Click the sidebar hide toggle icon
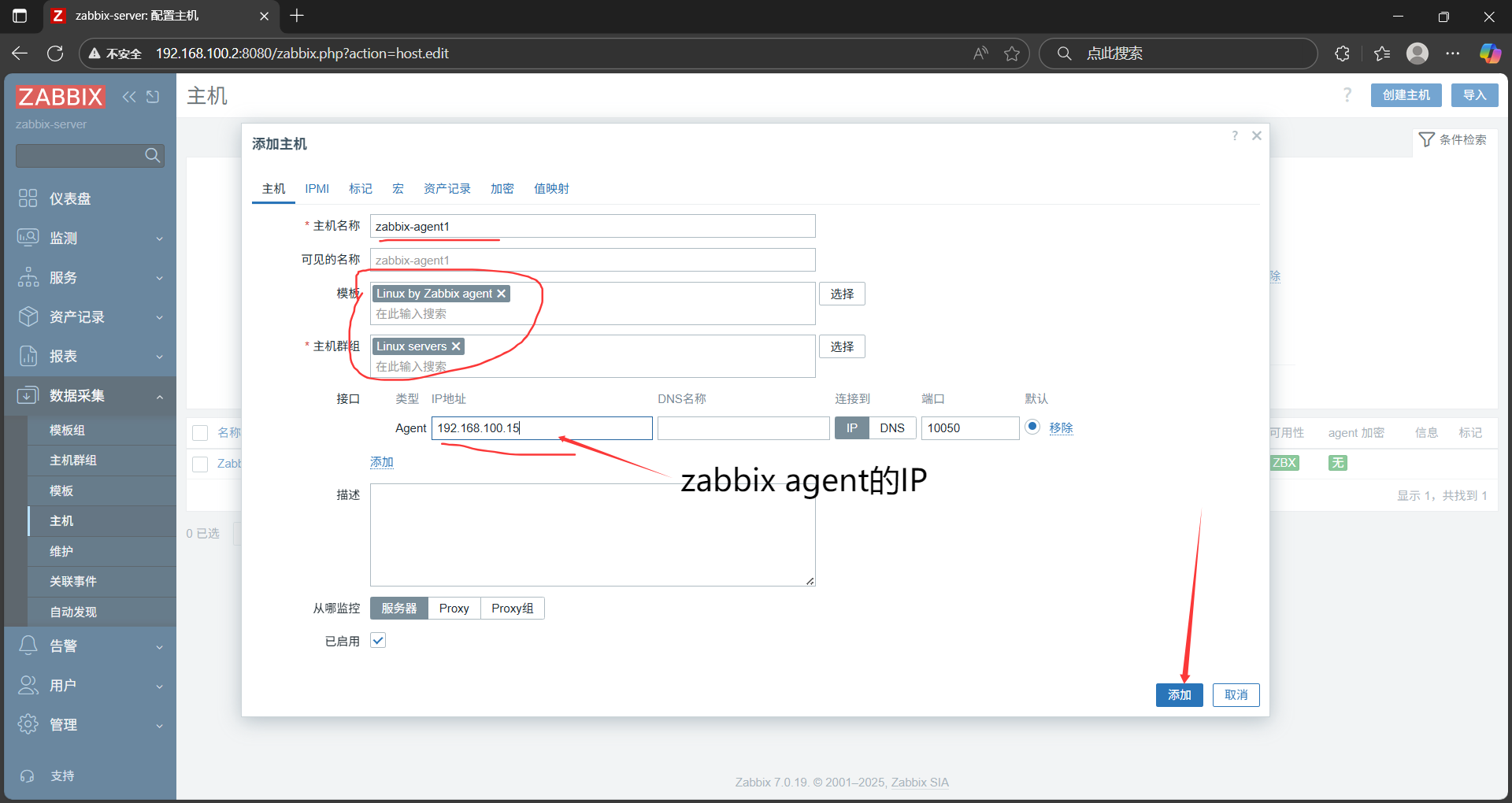Screen dimensions: 1512x803 pyautogui.click(x=153, y=97)
